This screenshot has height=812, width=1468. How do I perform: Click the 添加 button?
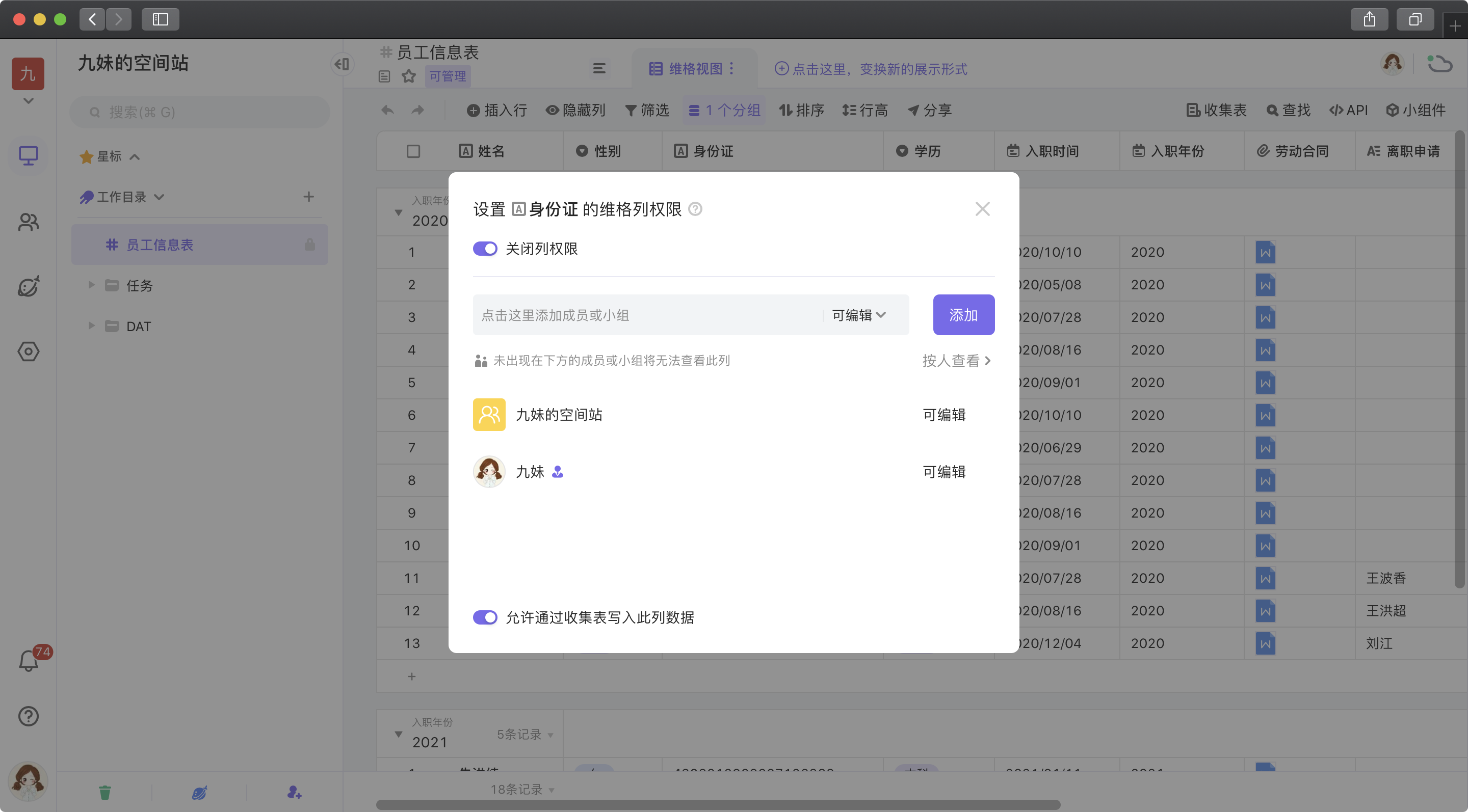963,315
